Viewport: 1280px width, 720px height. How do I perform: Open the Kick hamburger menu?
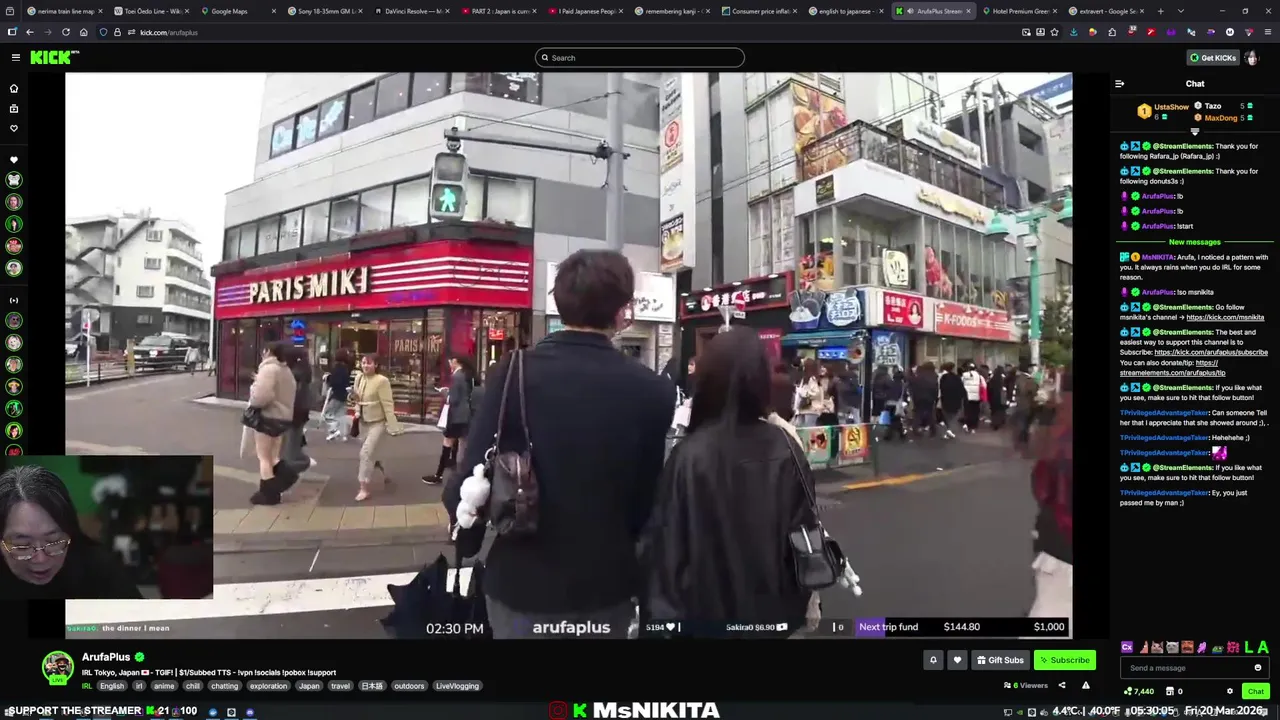click(15, 57)
